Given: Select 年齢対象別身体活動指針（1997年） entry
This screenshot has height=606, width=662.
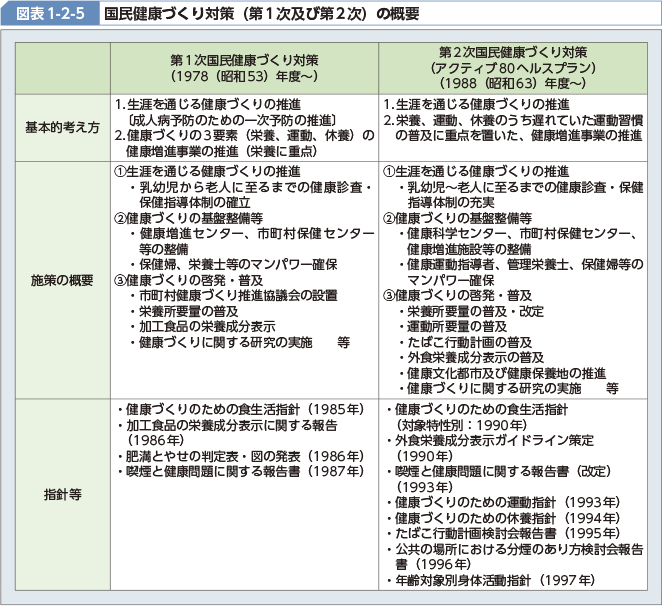Looking at the screenshot, I should pyautogui.click(x=490, y=579).
